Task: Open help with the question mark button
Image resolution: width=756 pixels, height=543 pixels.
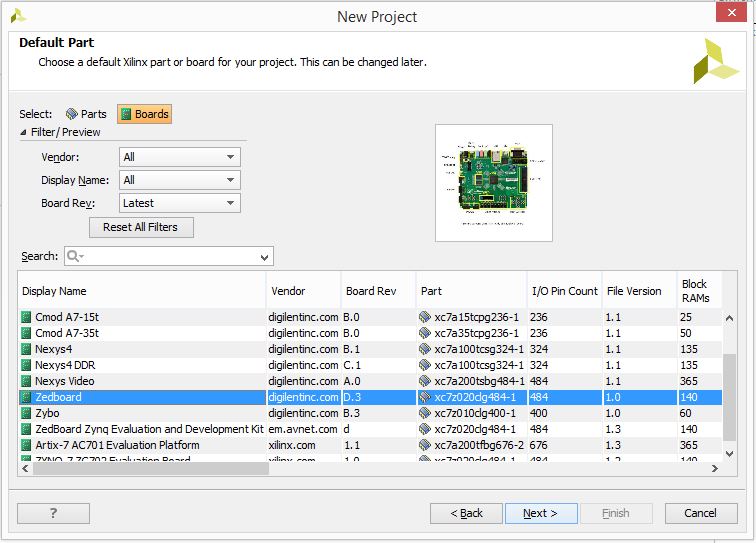Action: (x=54, y=513)
